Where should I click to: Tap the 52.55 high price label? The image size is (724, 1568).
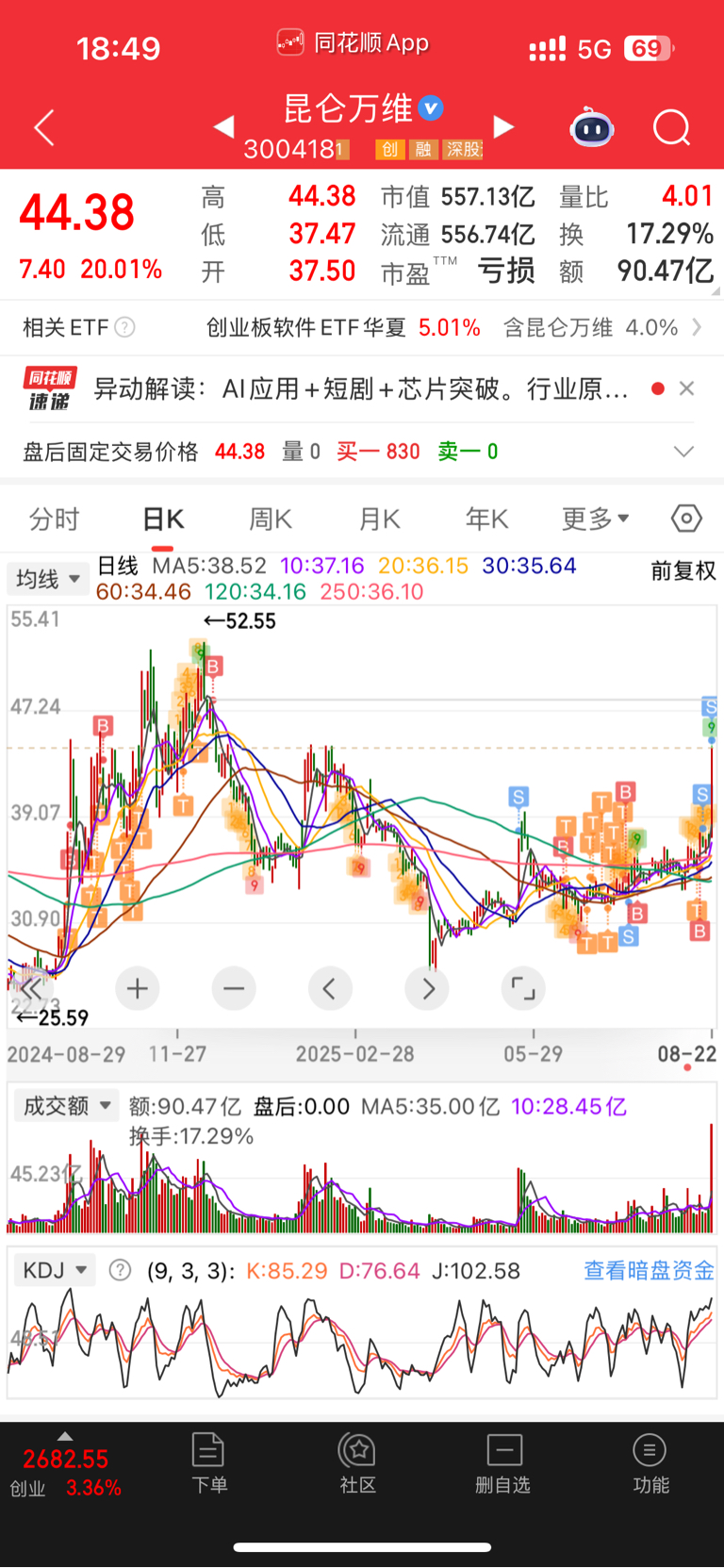(240, 620)
